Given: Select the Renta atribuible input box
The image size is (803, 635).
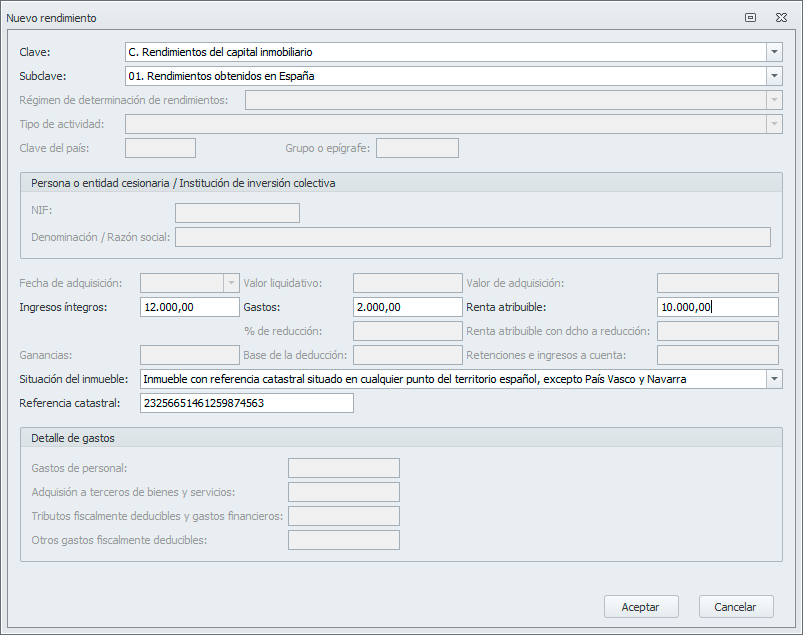Looking at the screenshot, I should tap(717, 307).
